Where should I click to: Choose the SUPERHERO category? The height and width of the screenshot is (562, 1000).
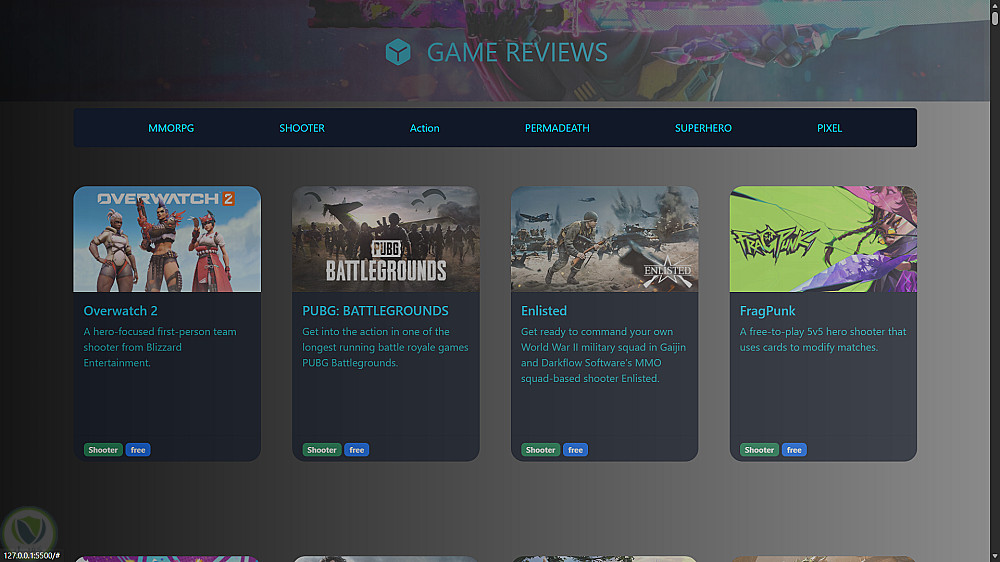703,128
